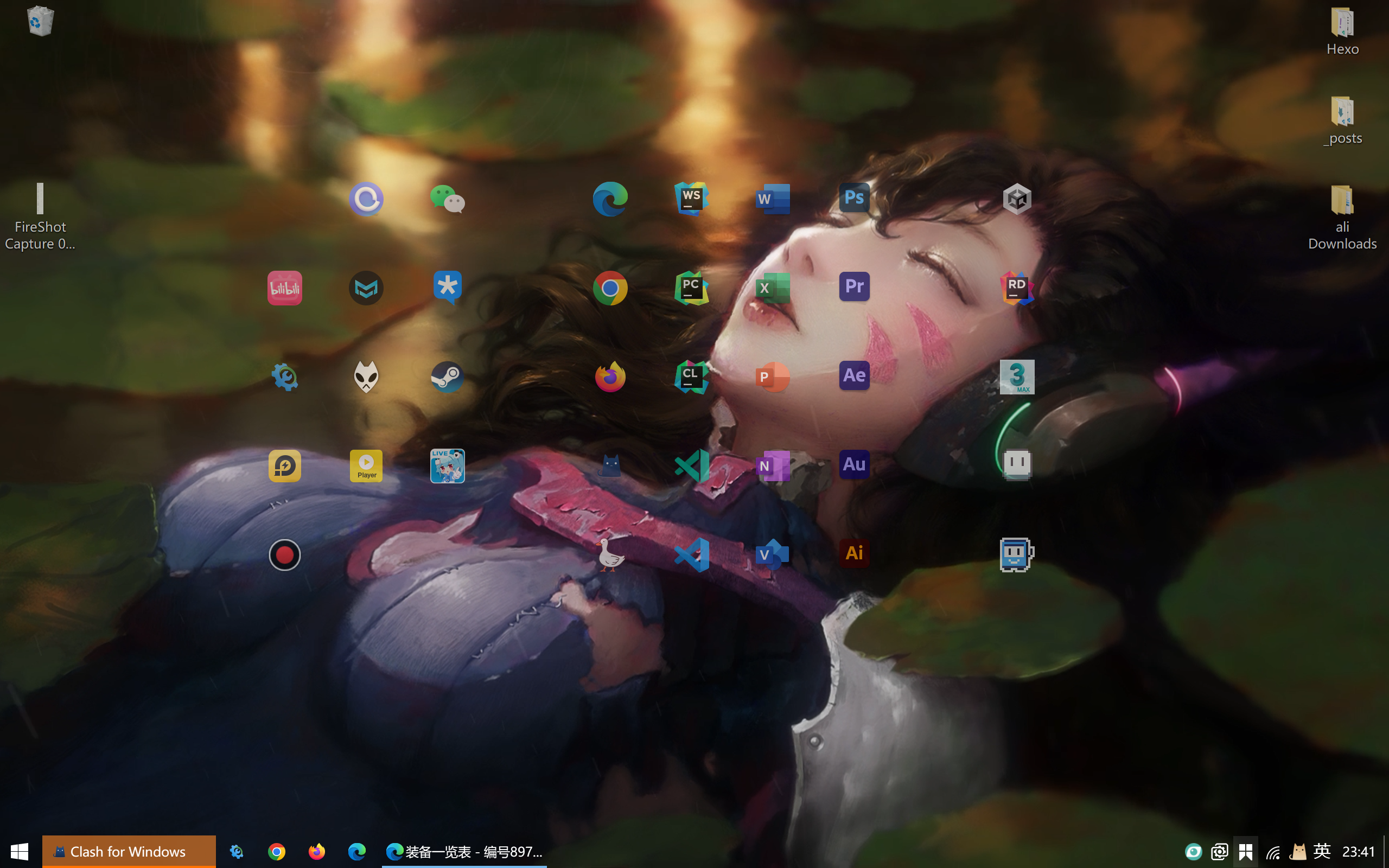The image size is (1389, 868).
Task: Launch the yellow lightning refresh app
Action: click(285, 465)
